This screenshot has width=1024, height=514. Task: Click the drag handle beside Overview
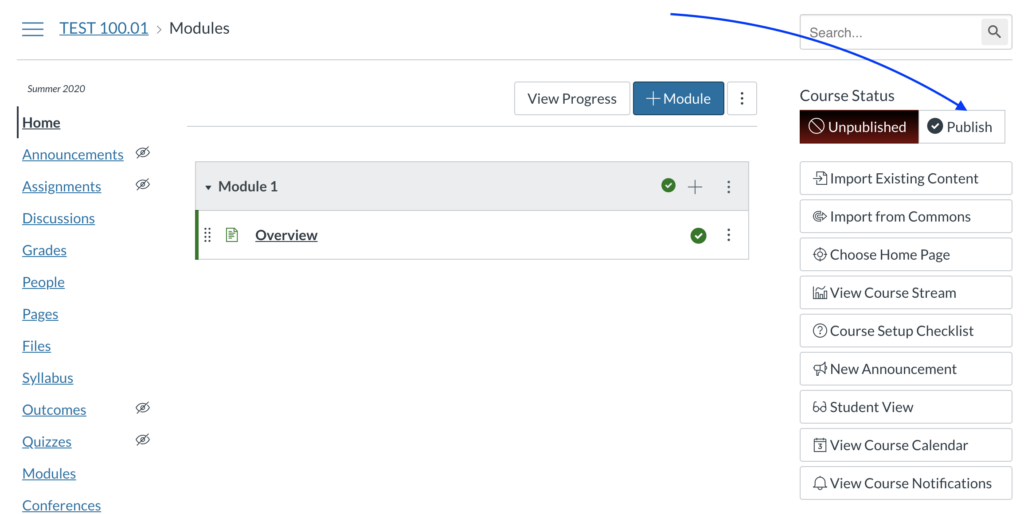coord(208,235)
